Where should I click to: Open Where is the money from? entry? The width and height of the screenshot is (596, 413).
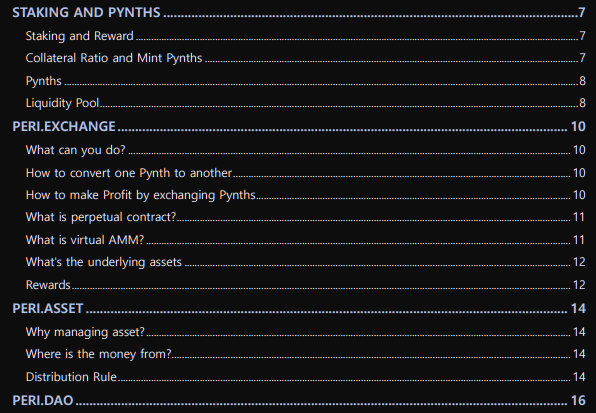point(98,354)
